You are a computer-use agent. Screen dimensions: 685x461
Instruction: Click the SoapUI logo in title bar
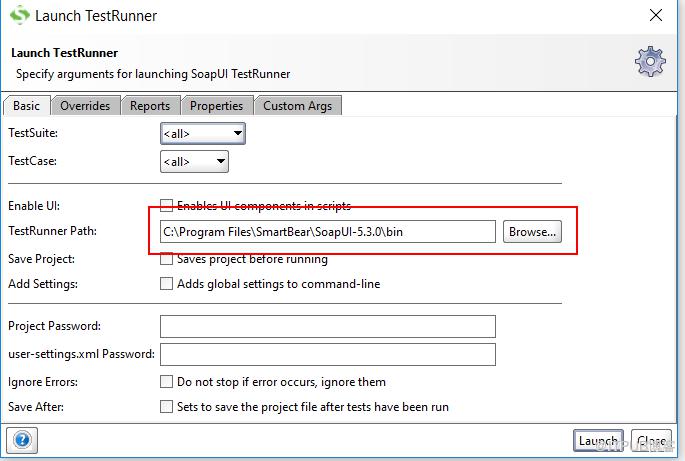pyautogui.click(x=19, y=15)
